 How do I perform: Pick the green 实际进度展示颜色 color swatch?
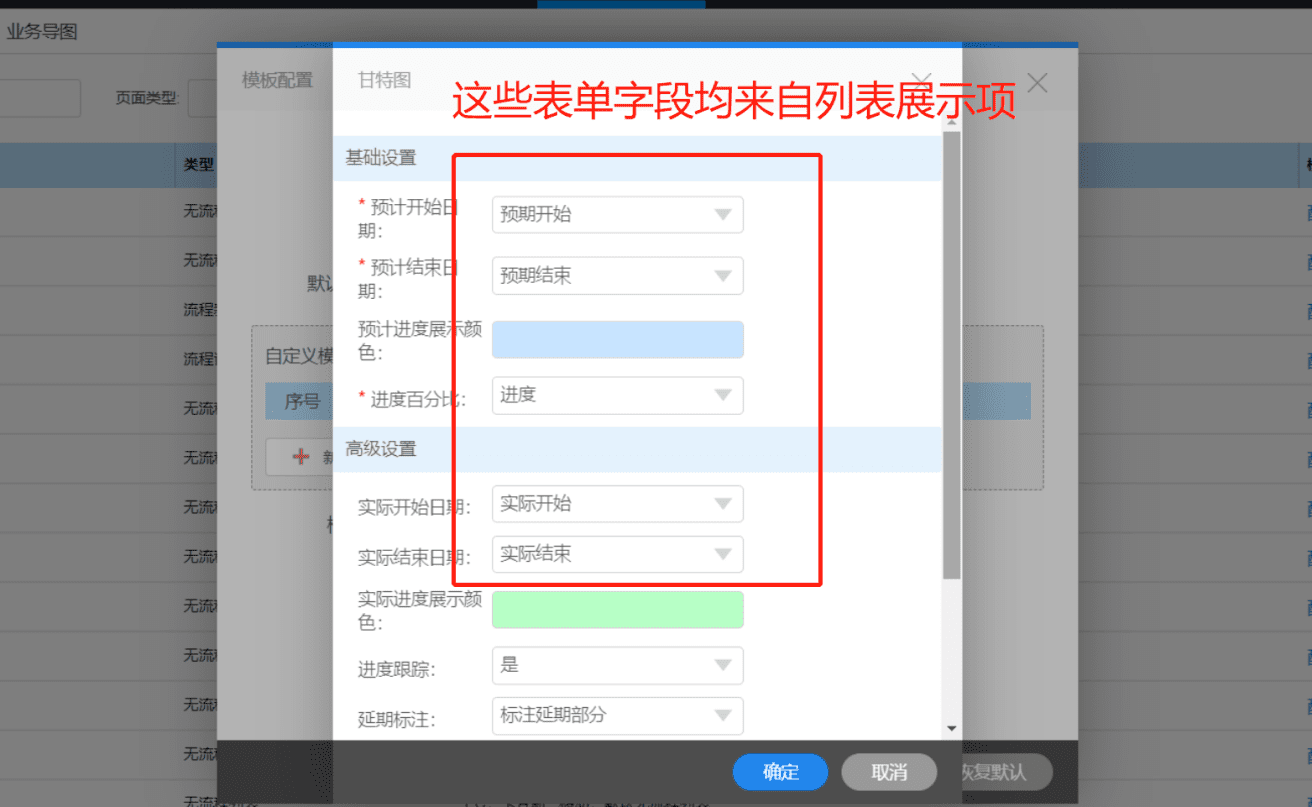(x=617, y=609)
